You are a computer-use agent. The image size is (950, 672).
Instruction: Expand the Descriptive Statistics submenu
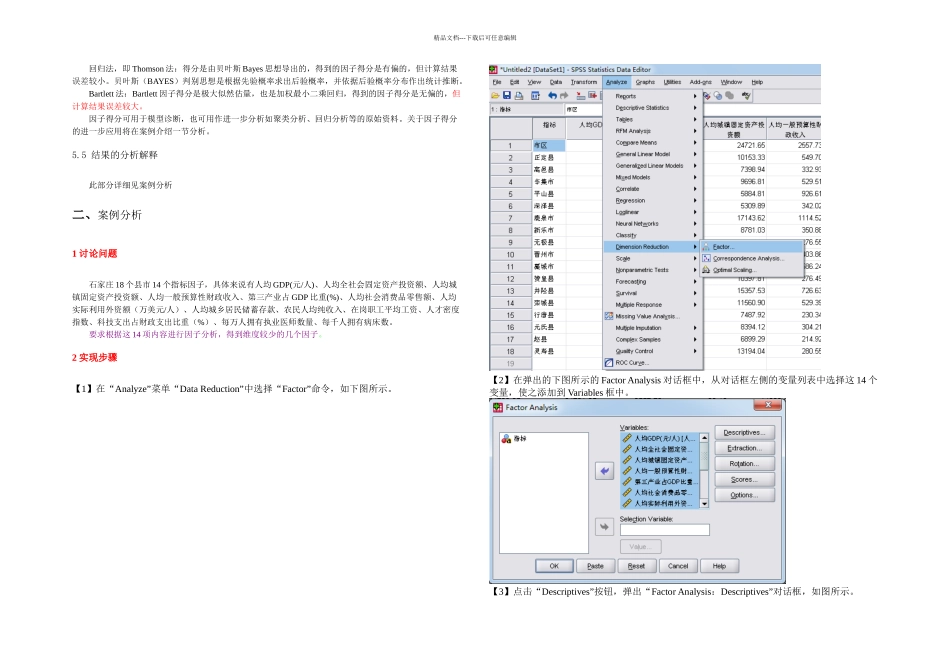click(642, 107)
